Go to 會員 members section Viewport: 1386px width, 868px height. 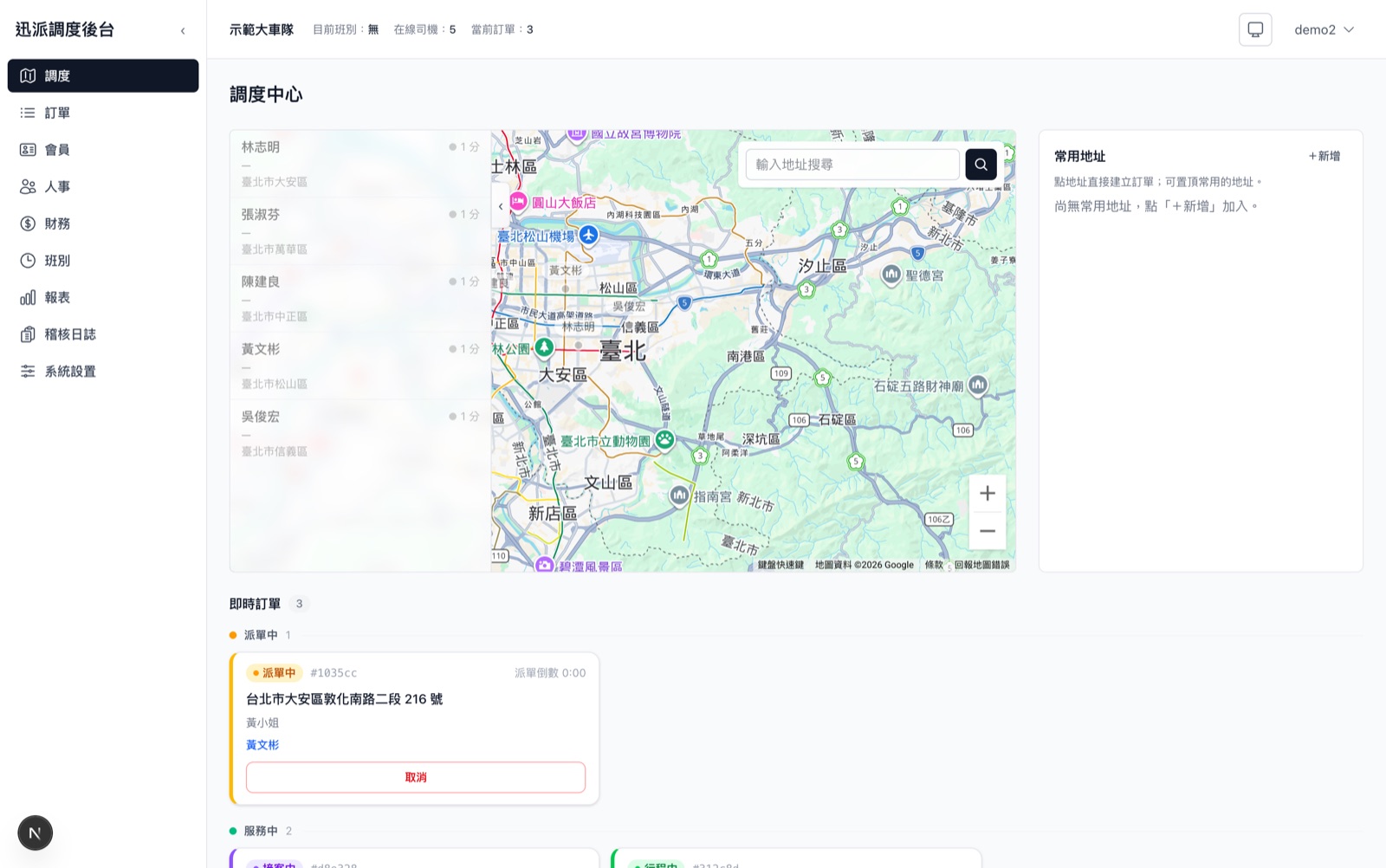[103, 150]
